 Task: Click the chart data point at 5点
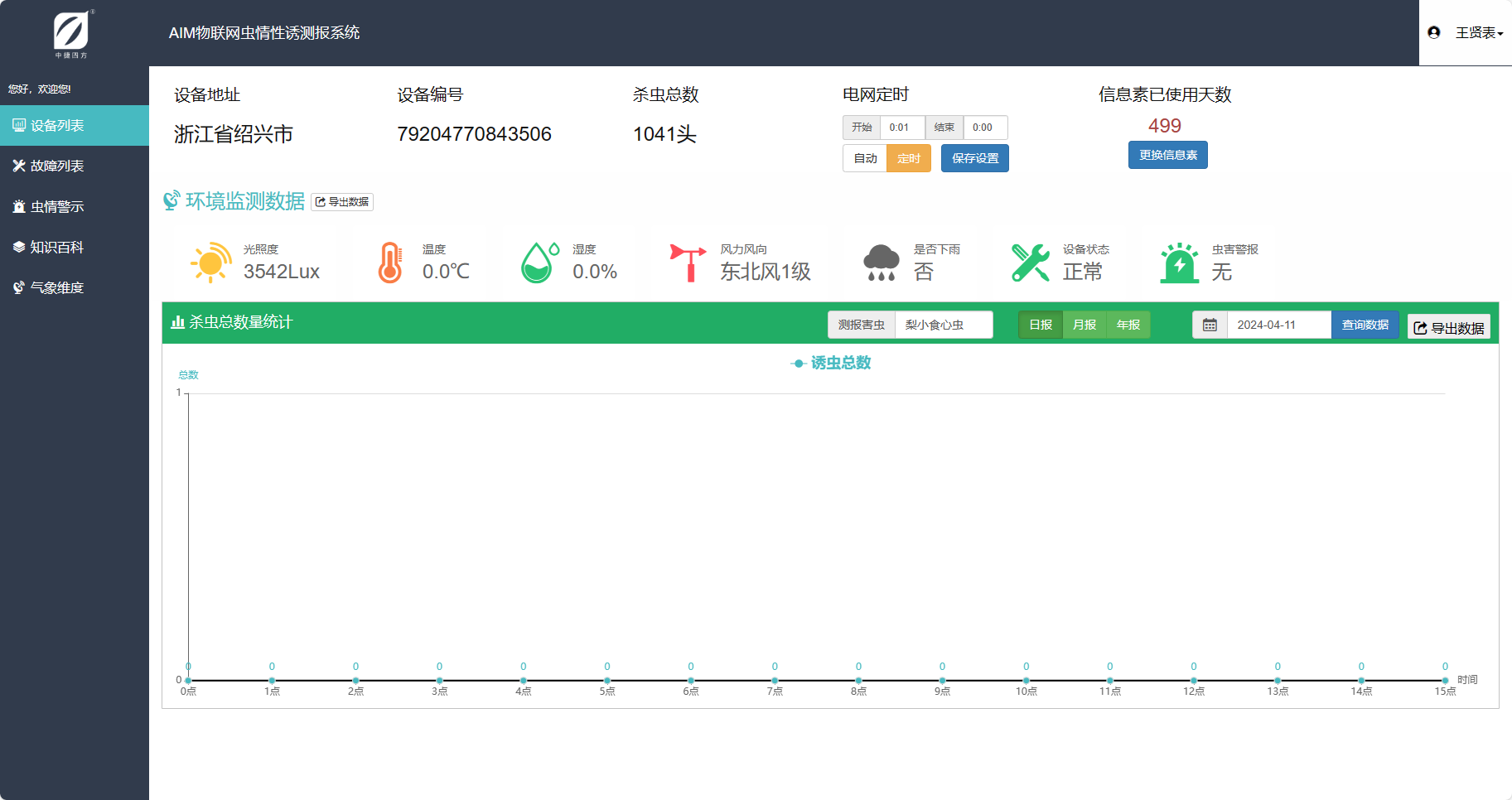[607, 681]
